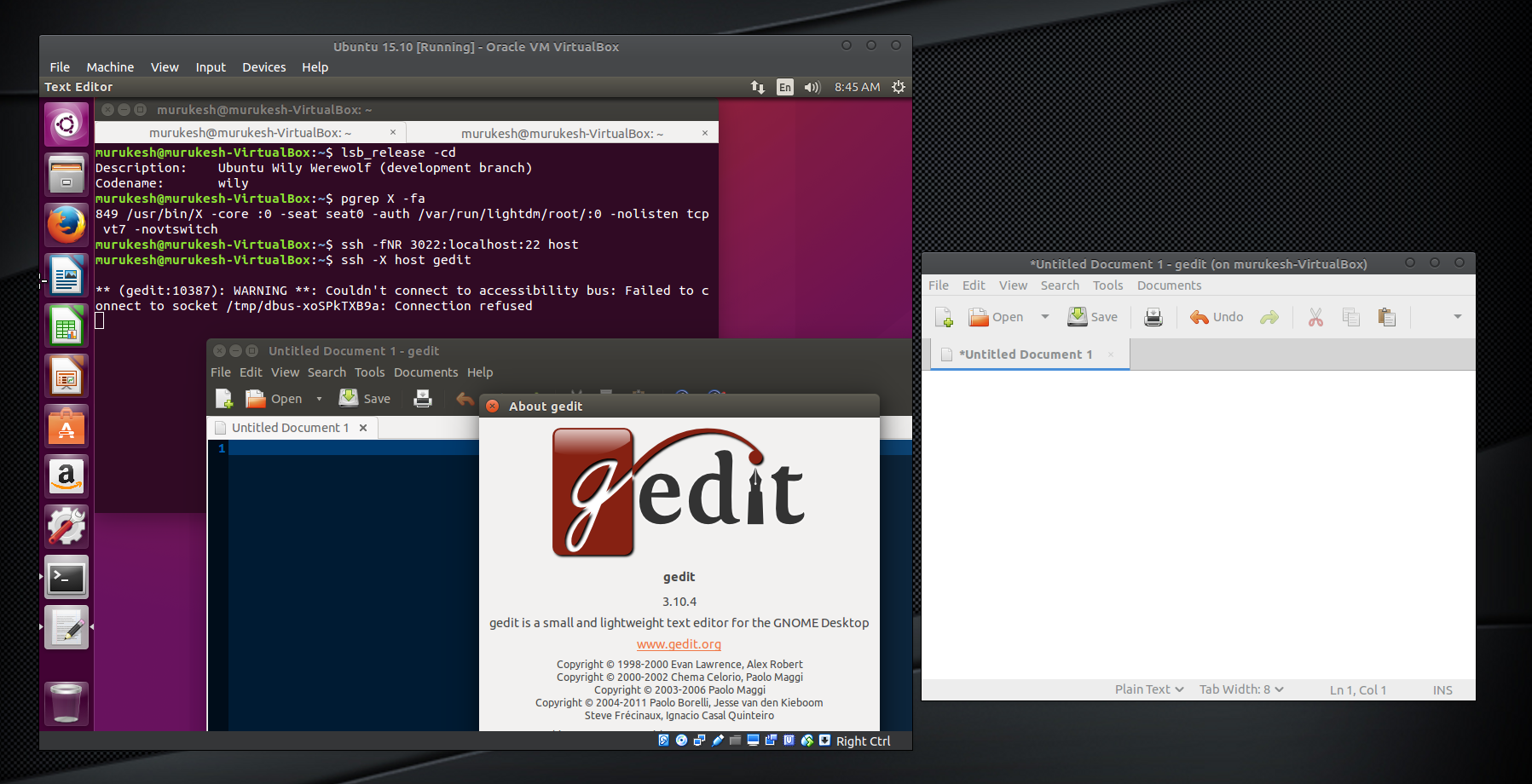
Task: Open Amazon launcher icon
Action: 66,476
